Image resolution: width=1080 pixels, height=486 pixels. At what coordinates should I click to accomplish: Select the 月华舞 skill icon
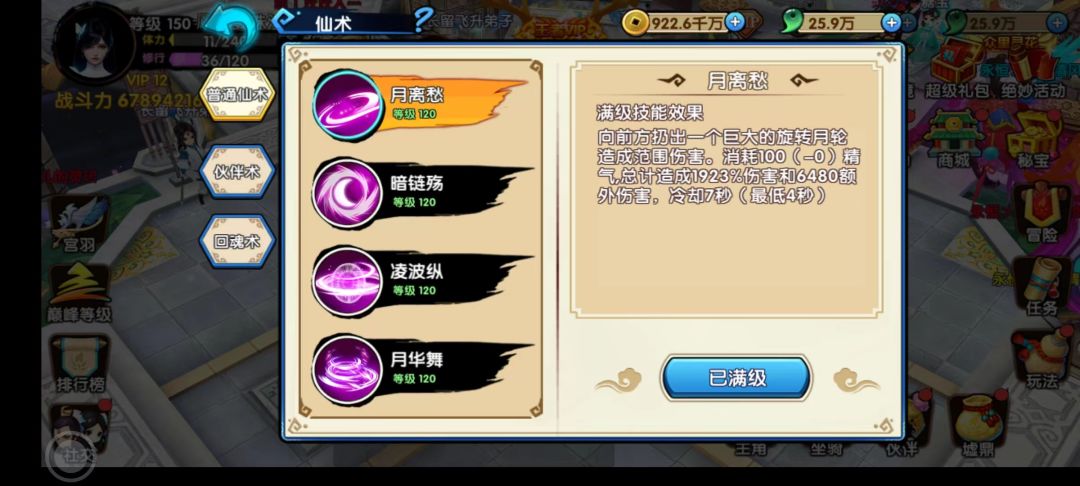pyautogui.click(x=347, y=370)
